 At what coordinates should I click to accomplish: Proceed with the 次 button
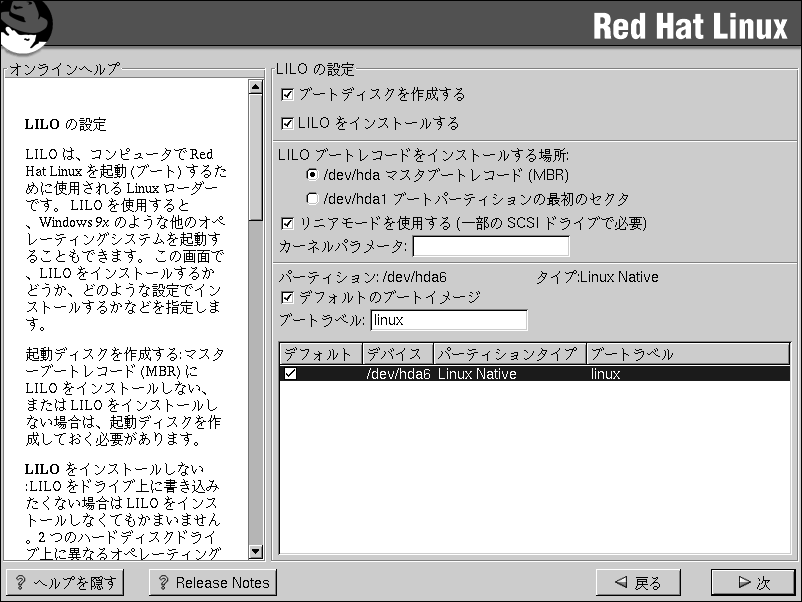click(x=752, y=582)
